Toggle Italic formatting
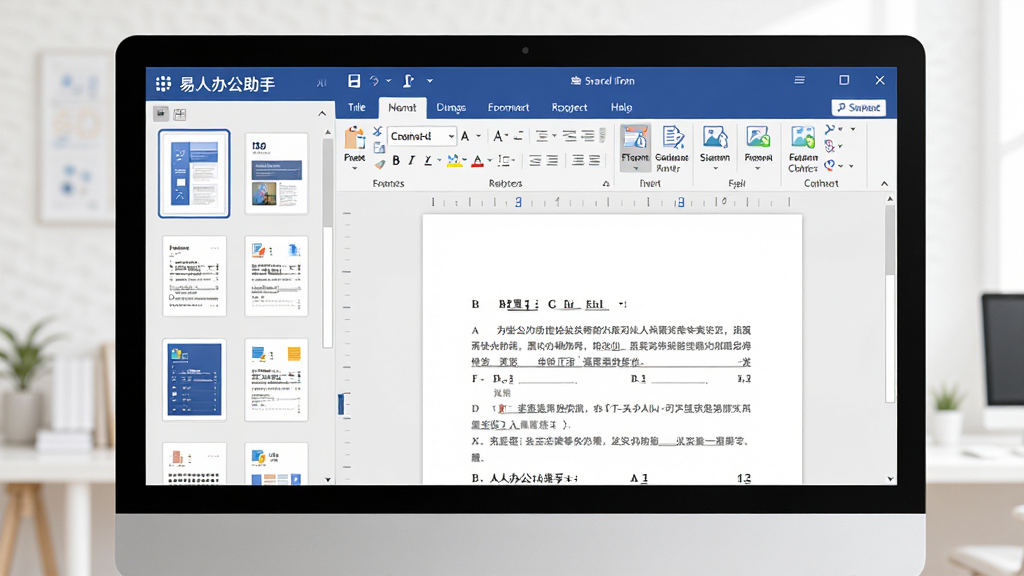 [x=411, y=161]
